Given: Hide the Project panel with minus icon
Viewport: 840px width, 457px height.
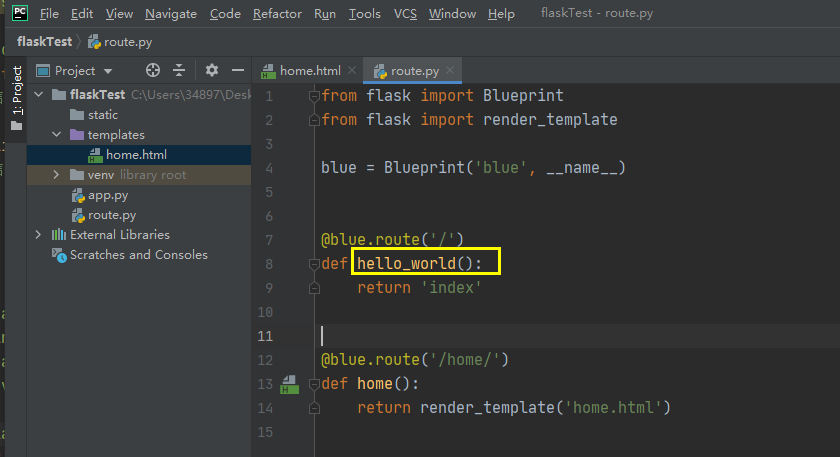Looking at the screenshot, I should tap(238, 70).
